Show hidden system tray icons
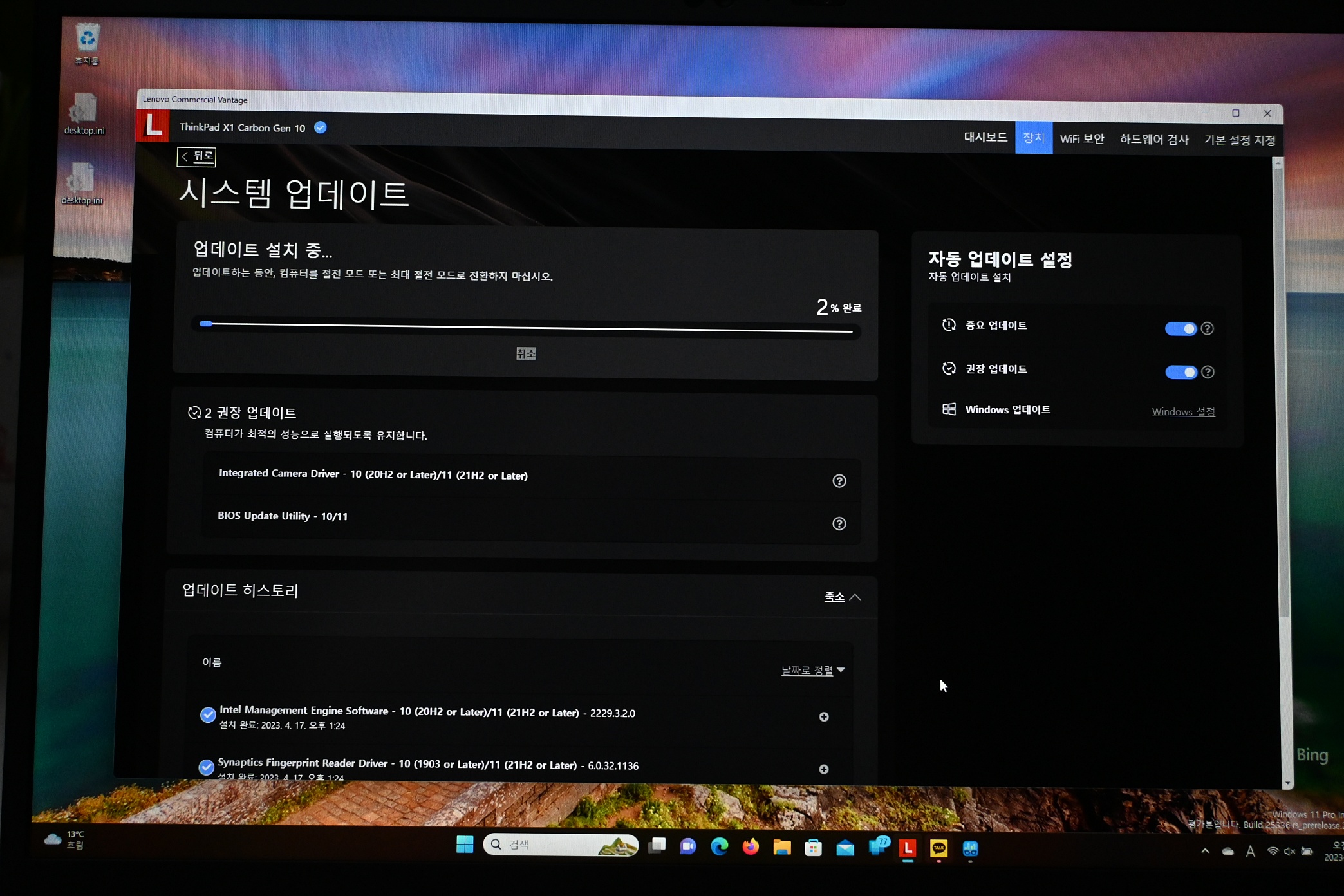Image resolution: width=1344 pixels, height=896 pixels. (x=1205, y=851)
